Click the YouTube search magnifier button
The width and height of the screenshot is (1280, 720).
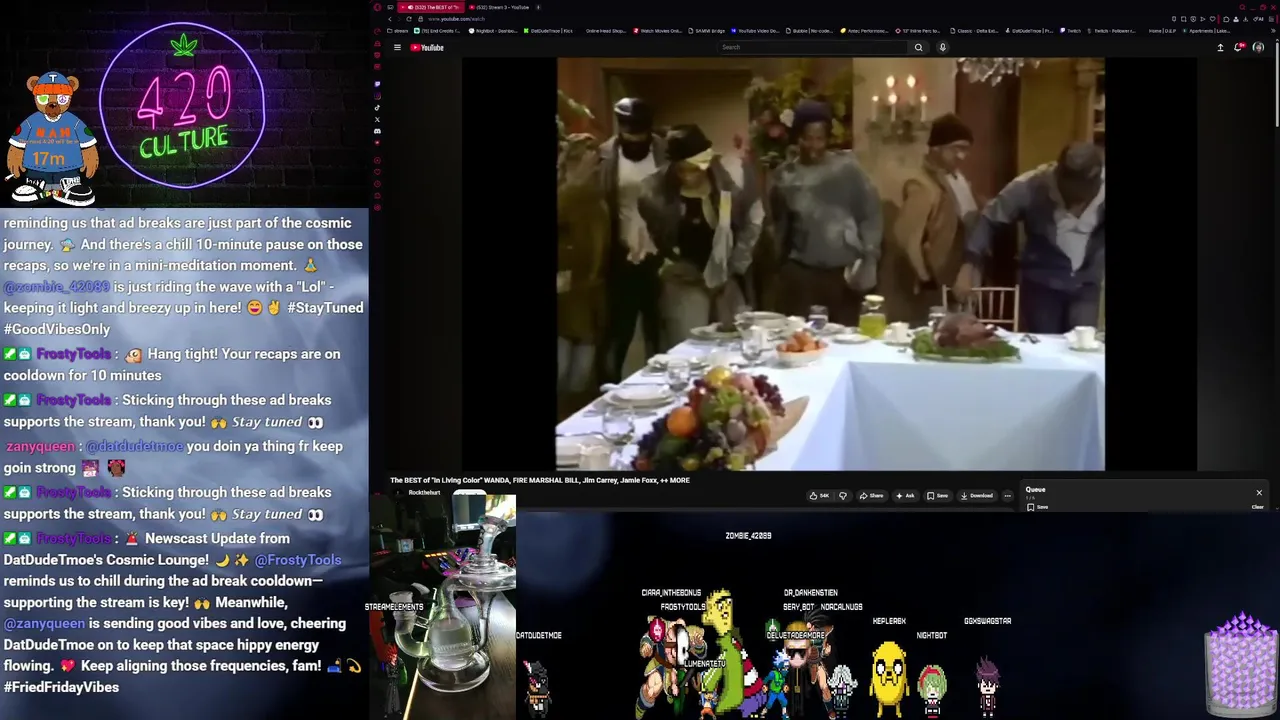coord(918,47)
